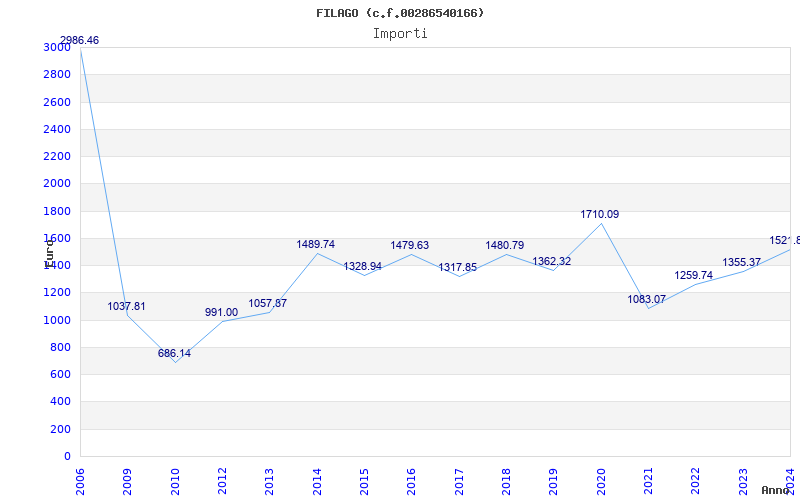
Task: Click the y-axis value 2000
Action: pyautogui.click(x=57, y=184)
